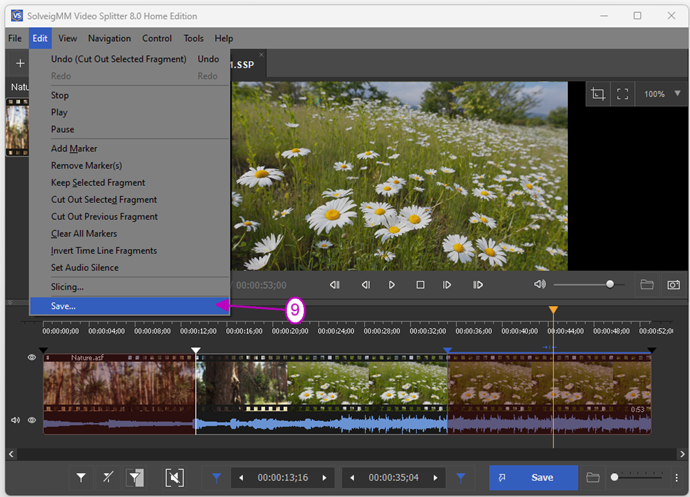Choose Add Marker menu entry
Screen dimensions: 690x497
click(130, 148)
